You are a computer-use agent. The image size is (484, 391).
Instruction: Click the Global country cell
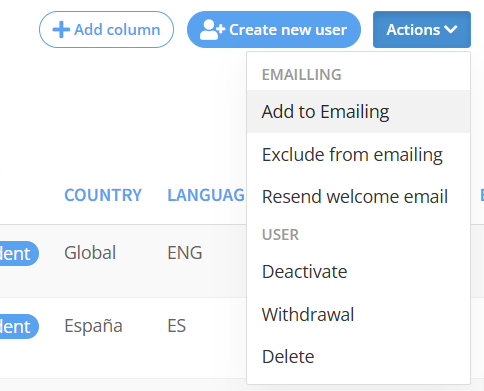90,253
